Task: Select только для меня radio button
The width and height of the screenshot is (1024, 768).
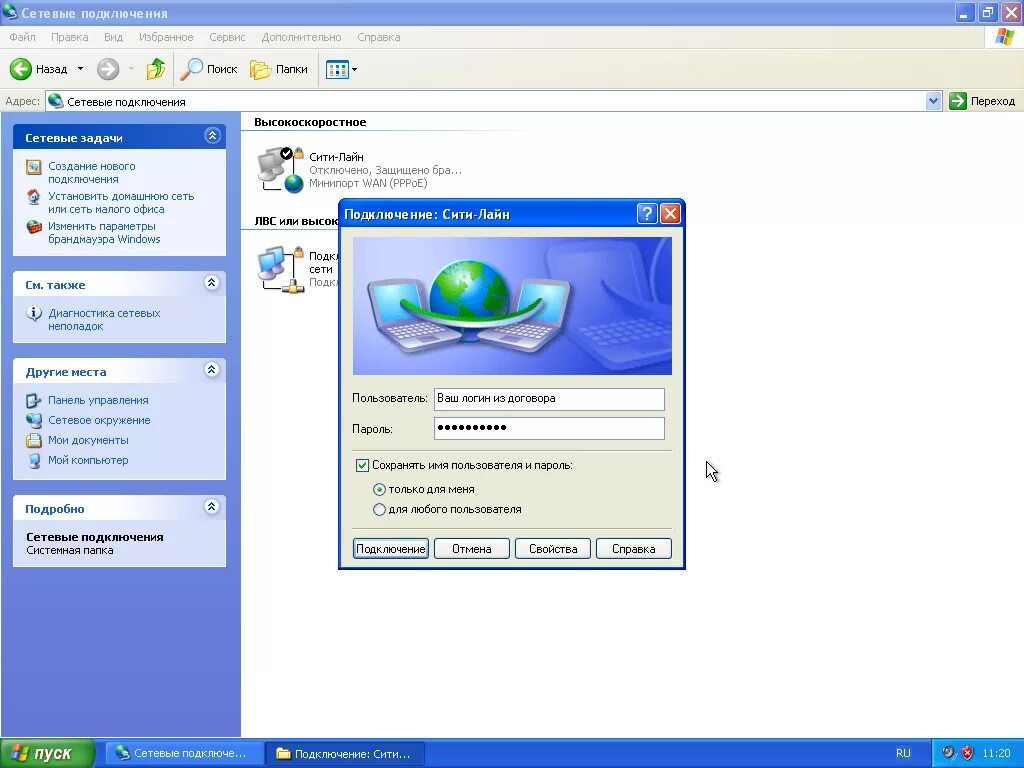Action: tap(379, 489)
